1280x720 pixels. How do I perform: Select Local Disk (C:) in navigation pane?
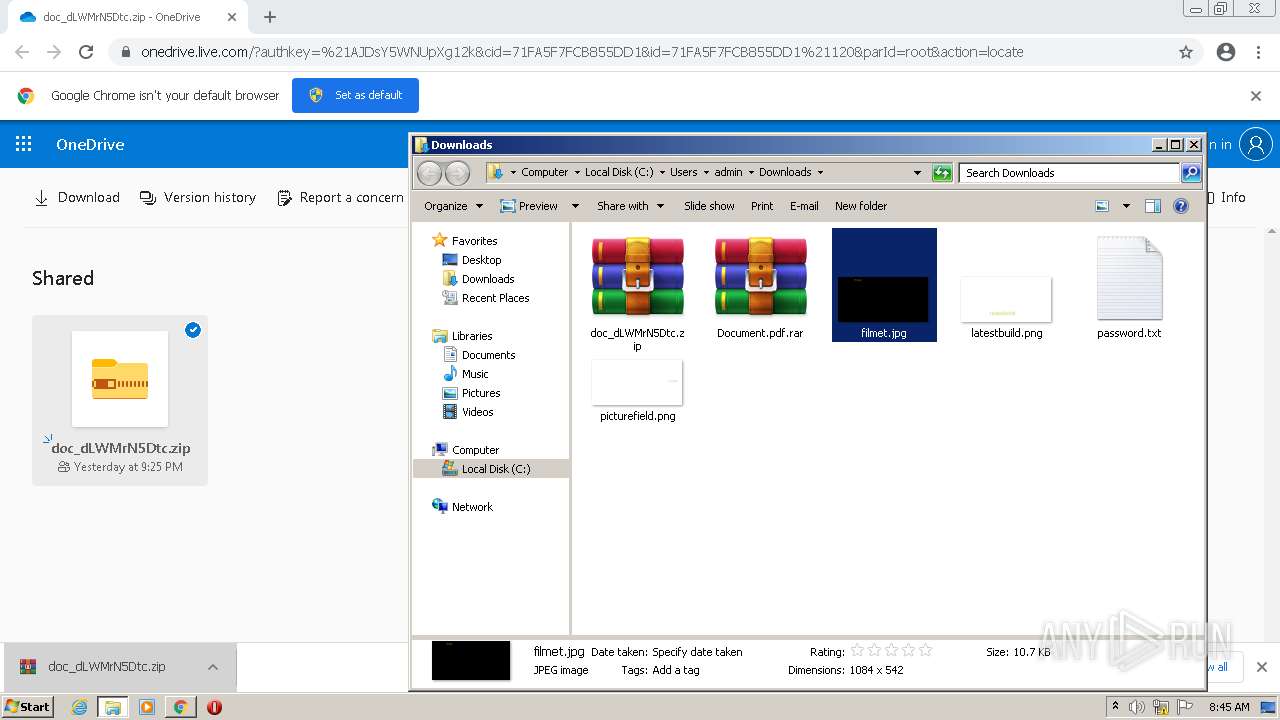click(486, 469)
